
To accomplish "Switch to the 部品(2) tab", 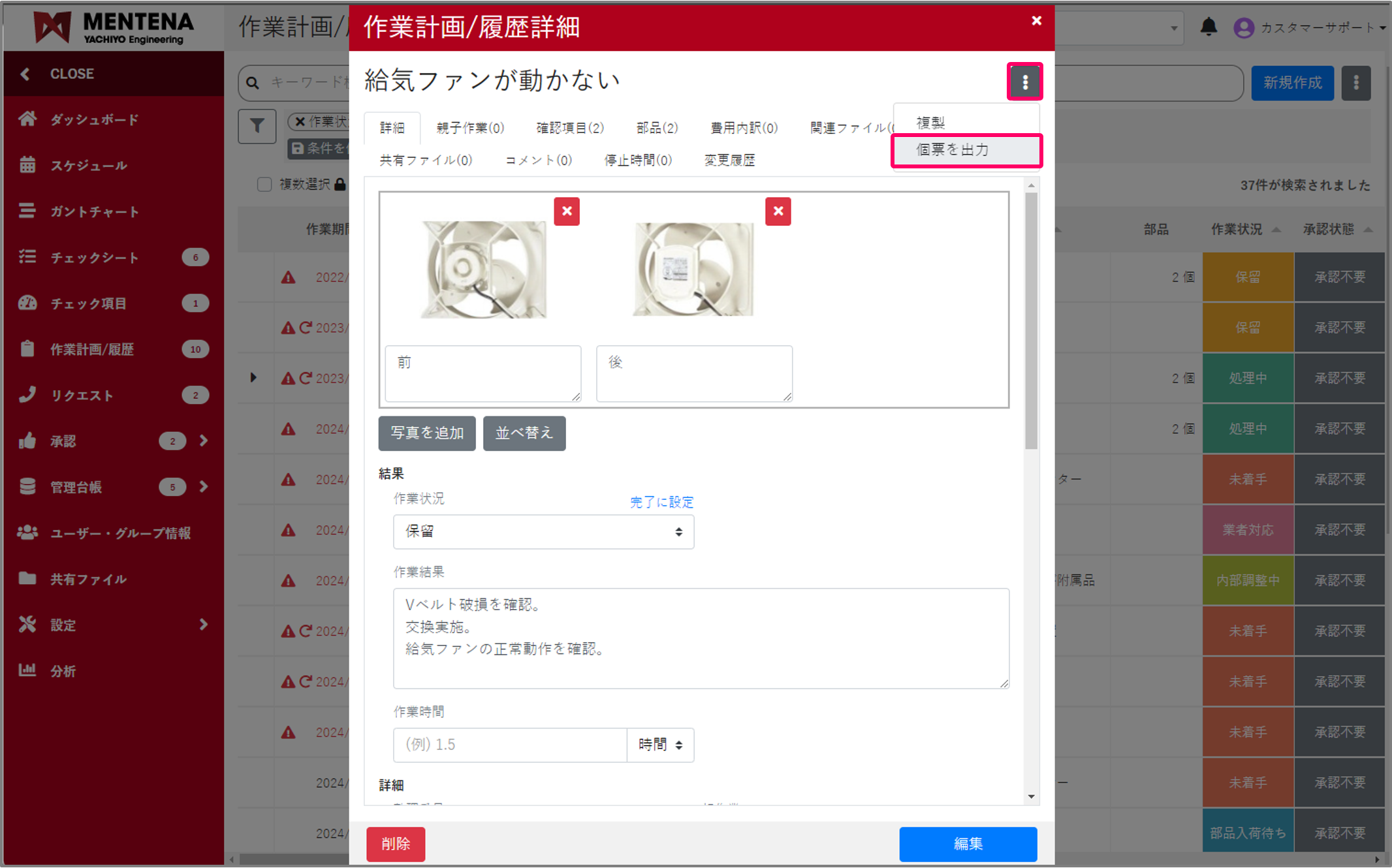I will [657, 128].
